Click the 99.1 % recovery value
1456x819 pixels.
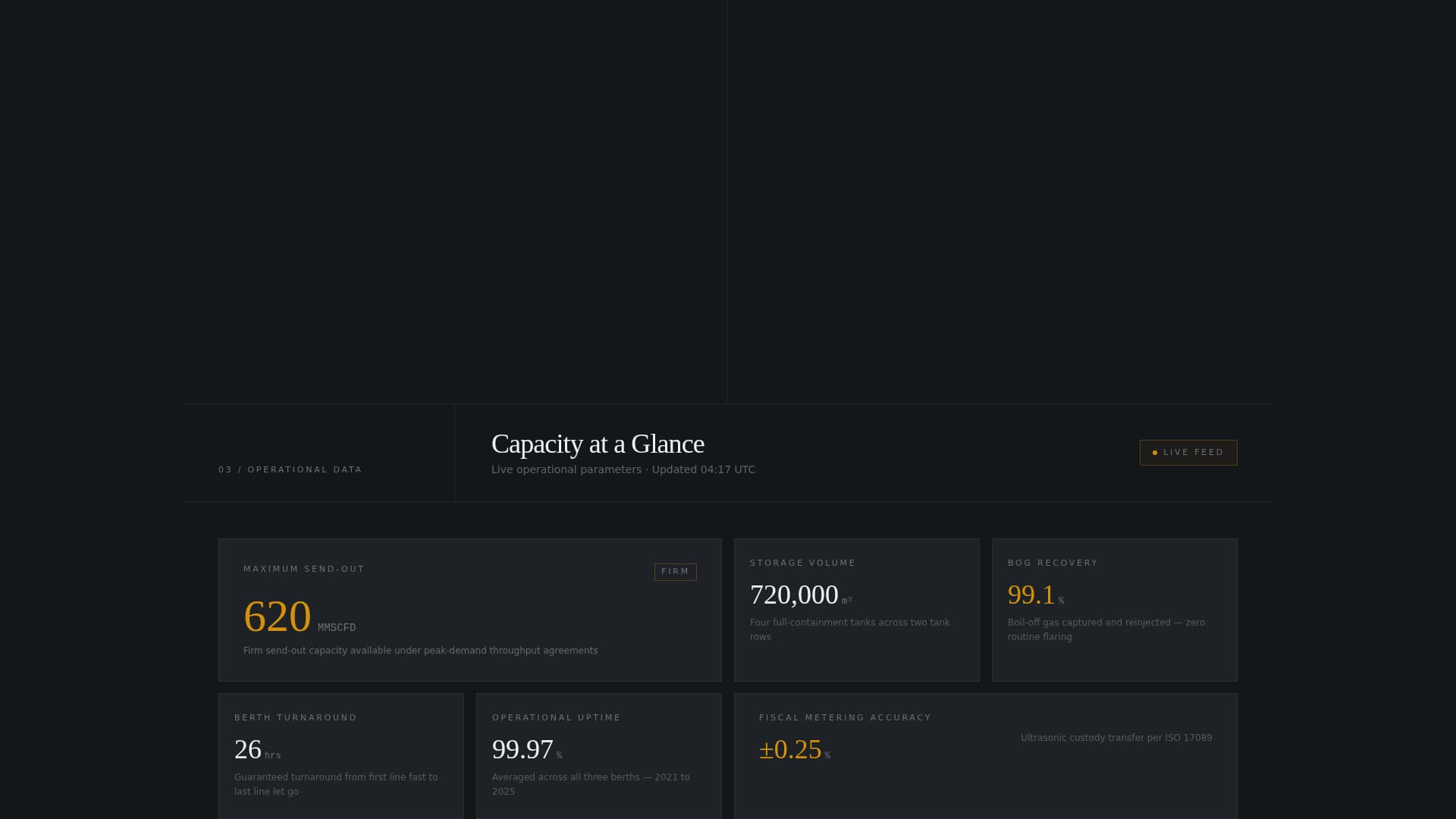[x=1030, y=596]
